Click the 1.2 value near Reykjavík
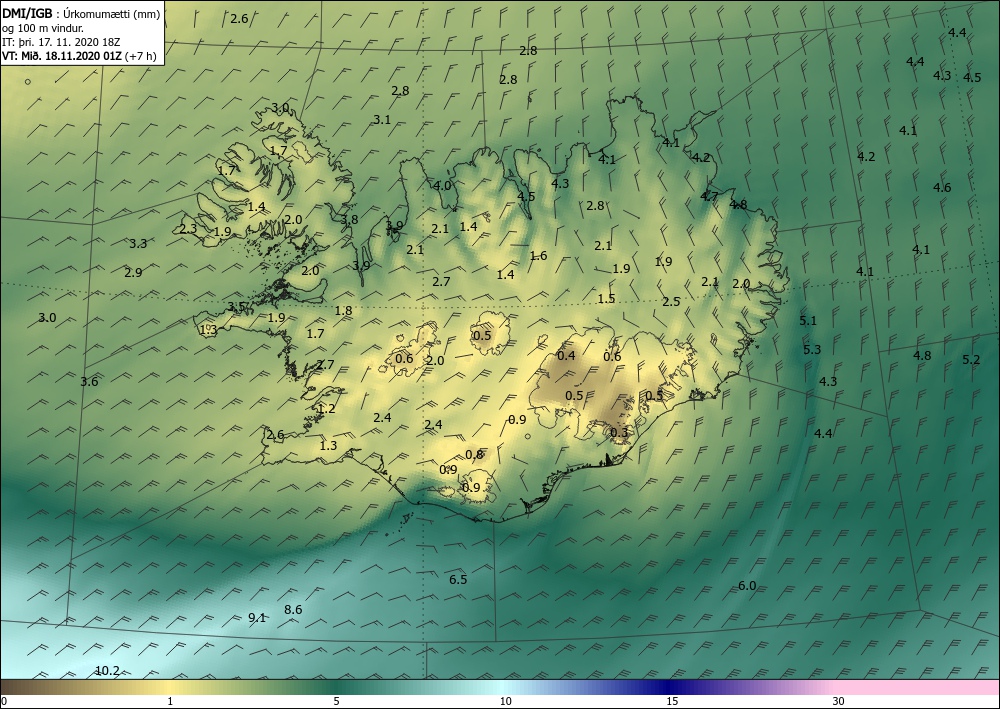1000x709 pixels. pos(327,409)
